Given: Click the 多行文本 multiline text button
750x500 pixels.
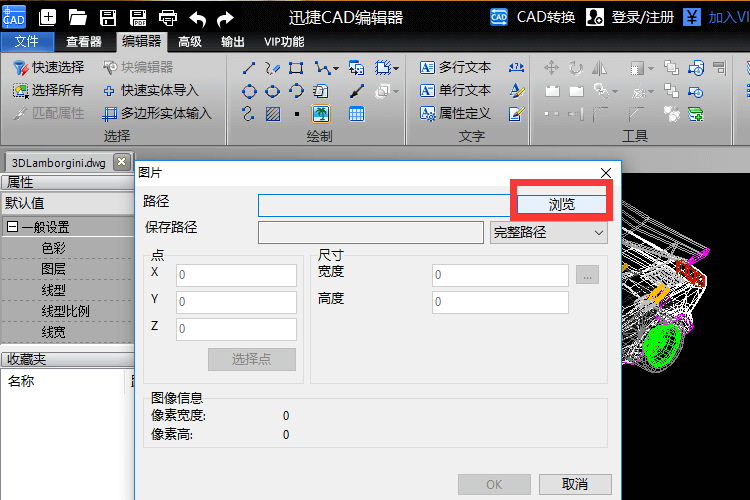Looking at the screenshot, I should click(455, 67).
